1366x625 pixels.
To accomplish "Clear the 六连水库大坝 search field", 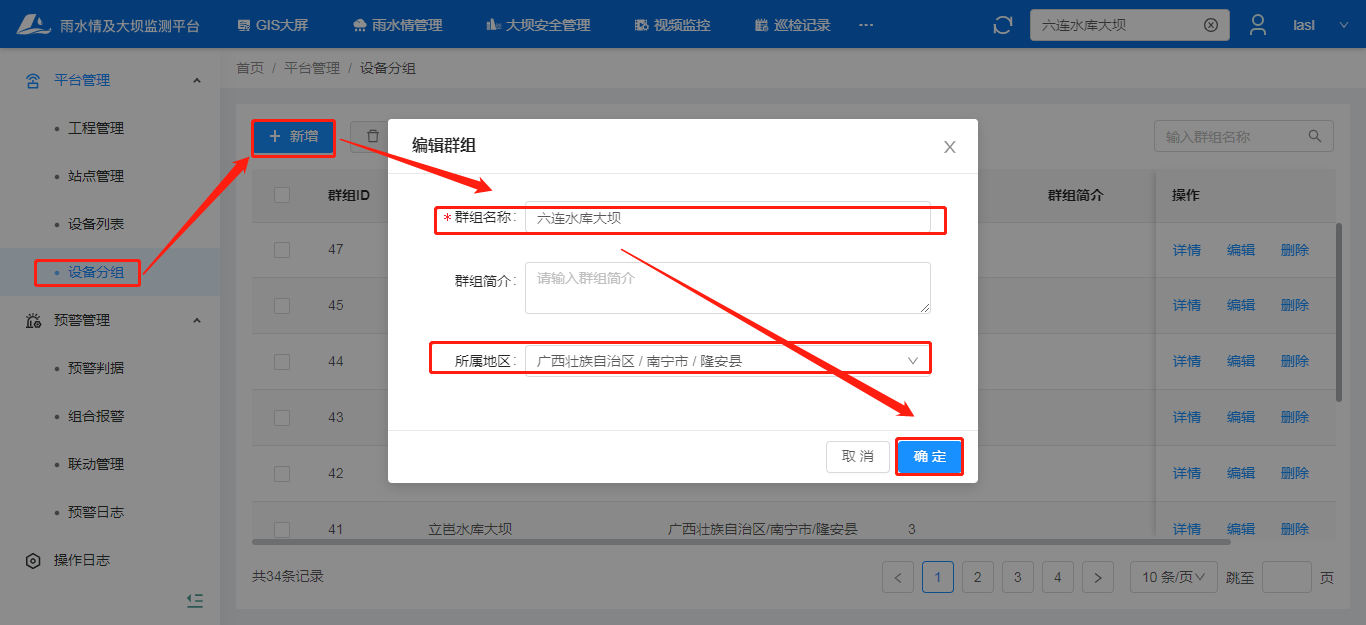I will coord(1210,25).
